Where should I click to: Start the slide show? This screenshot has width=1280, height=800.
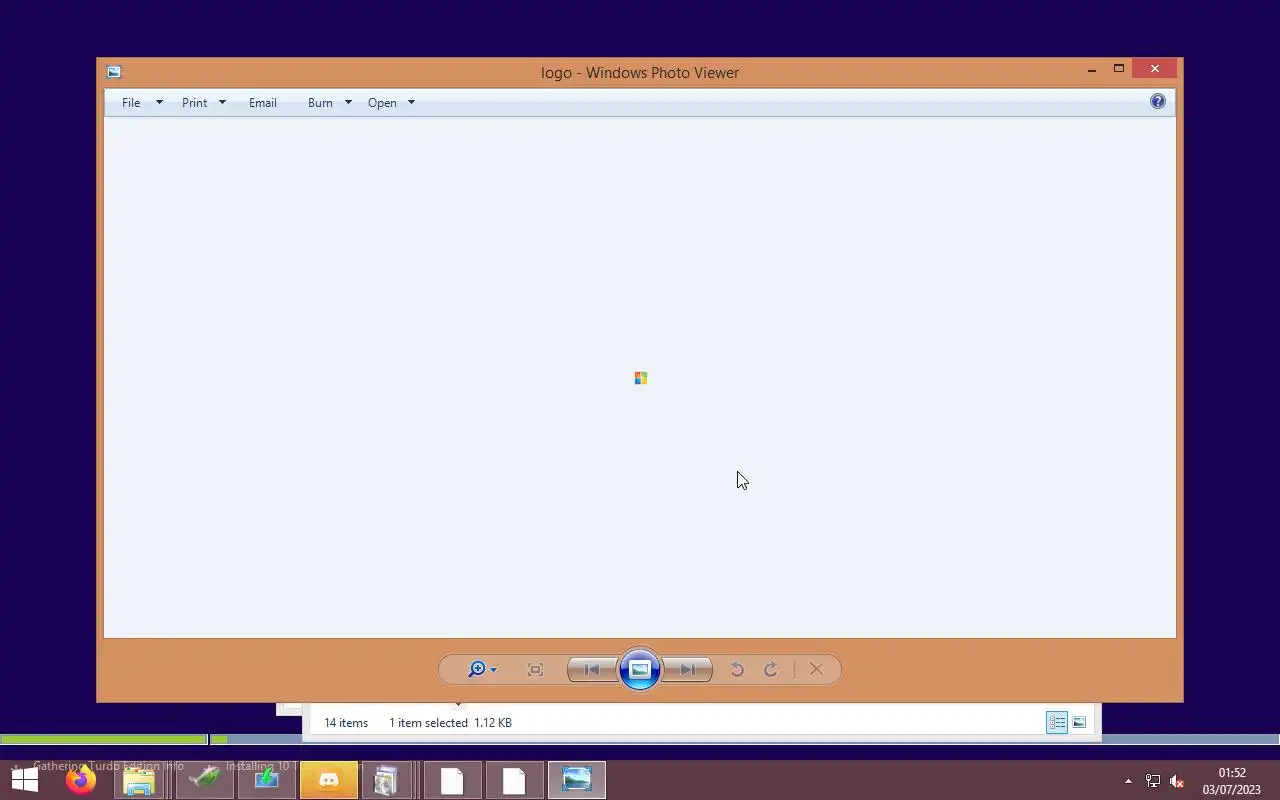(640, 669)
